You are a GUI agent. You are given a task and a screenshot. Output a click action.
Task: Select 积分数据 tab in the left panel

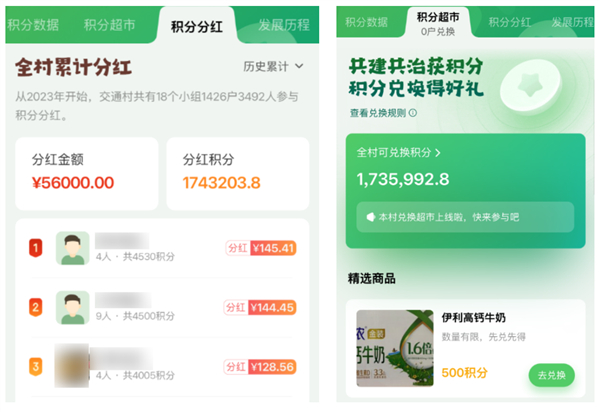(x=33, y=23)
